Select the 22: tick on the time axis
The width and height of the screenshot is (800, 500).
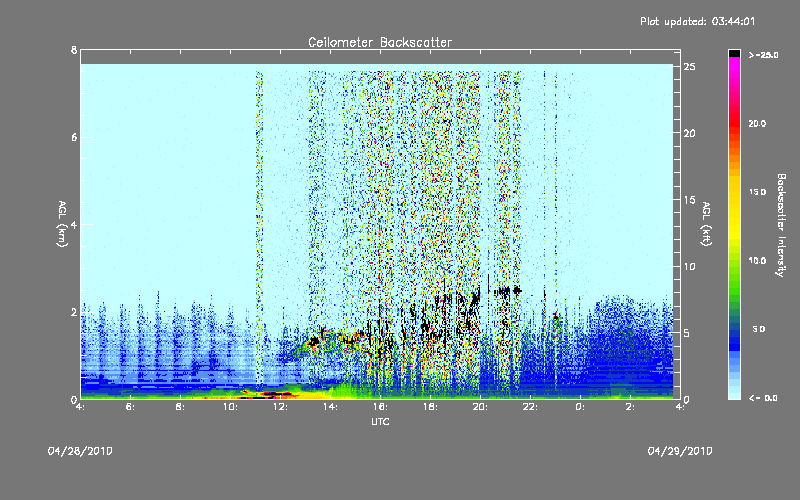530,407
